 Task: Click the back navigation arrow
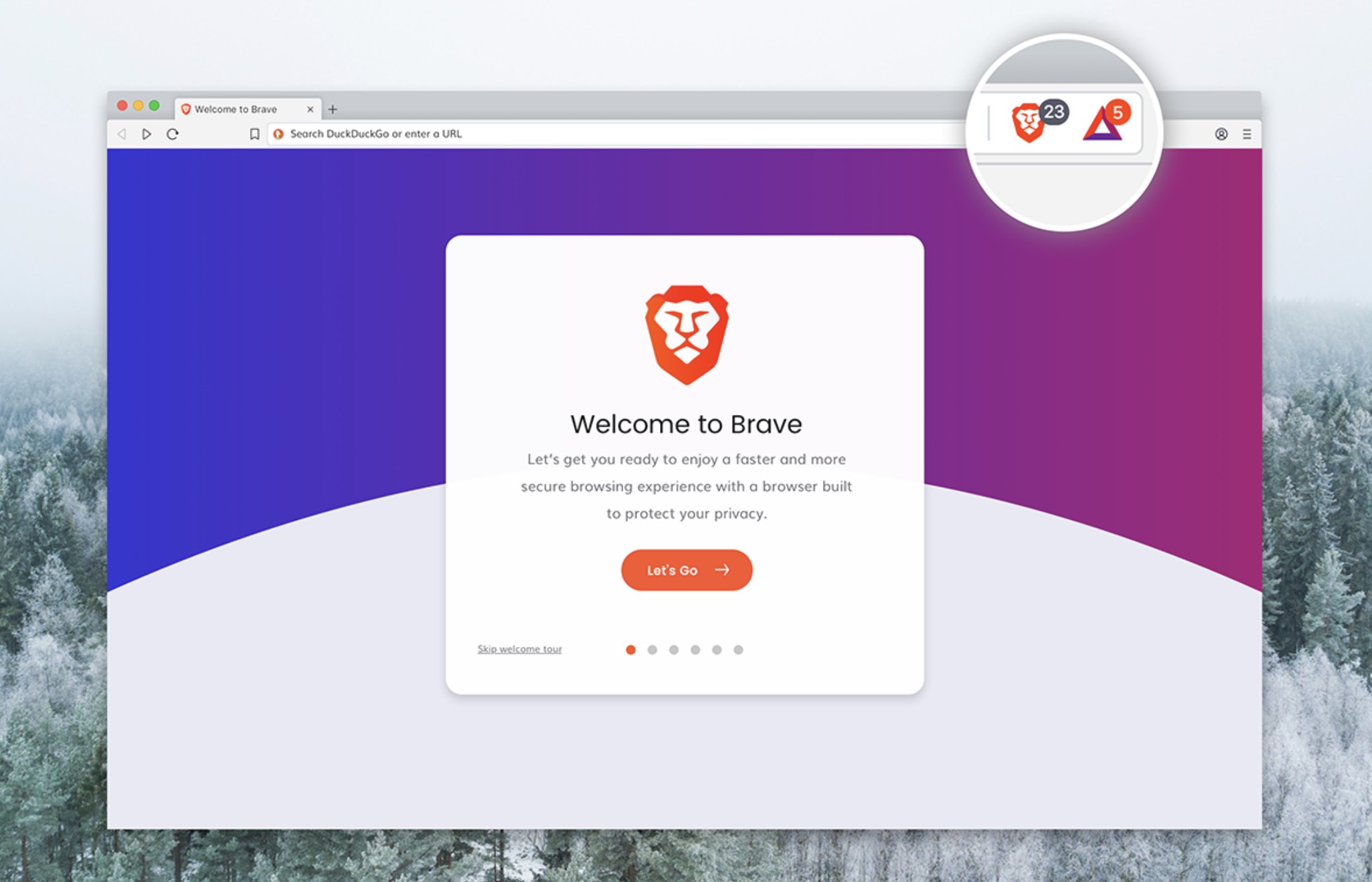click(122, 134)
